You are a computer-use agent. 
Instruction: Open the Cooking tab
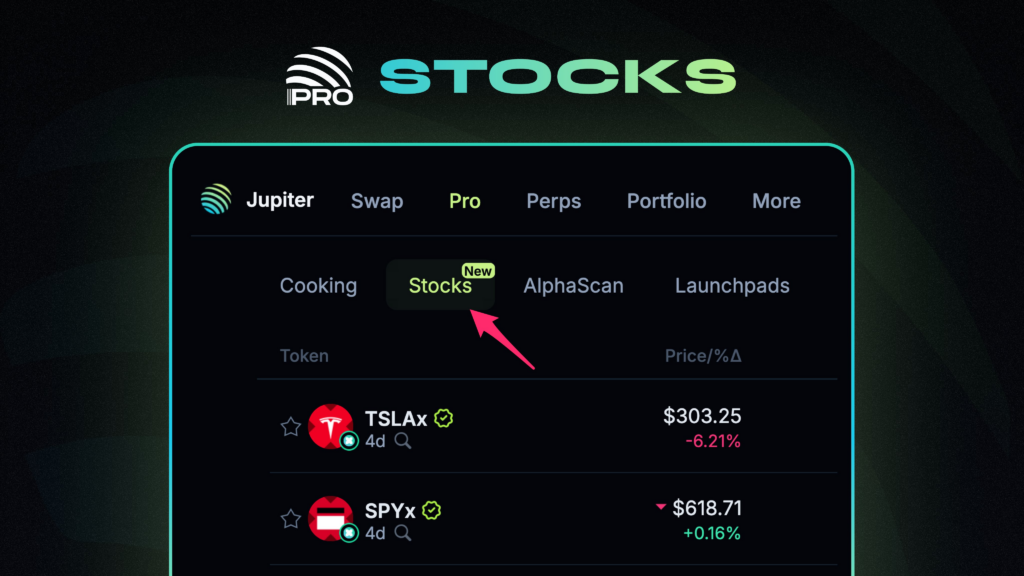pos(318,285)
